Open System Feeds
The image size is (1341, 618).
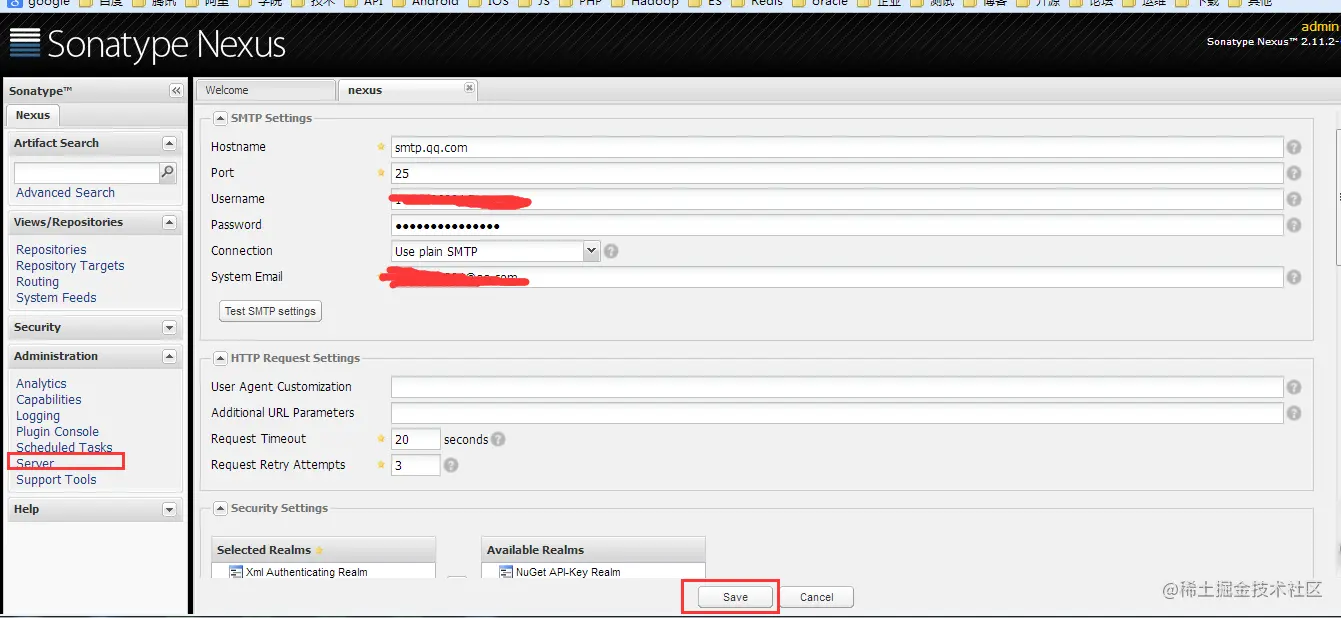coord(56,298)
